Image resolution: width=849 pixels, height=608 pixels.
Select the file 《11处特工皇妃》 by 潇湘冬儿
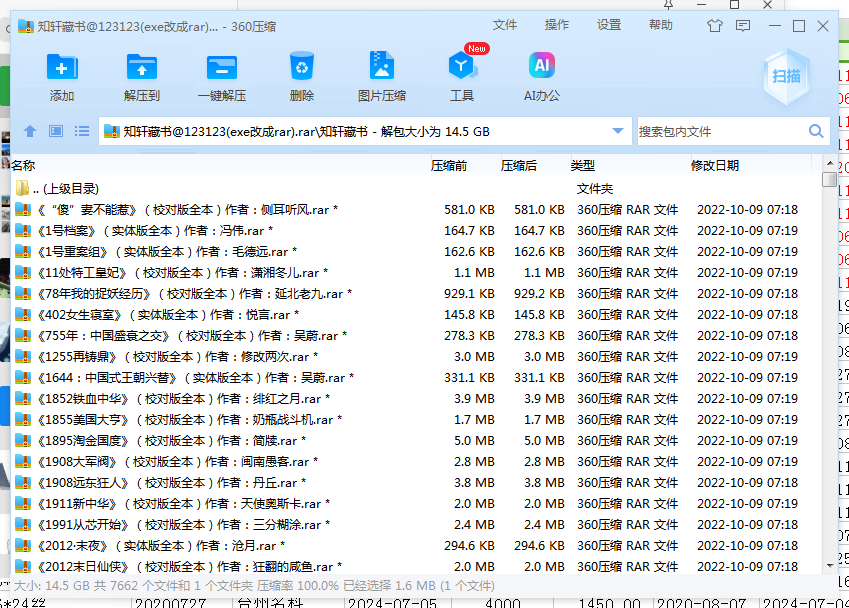[416, 273]
